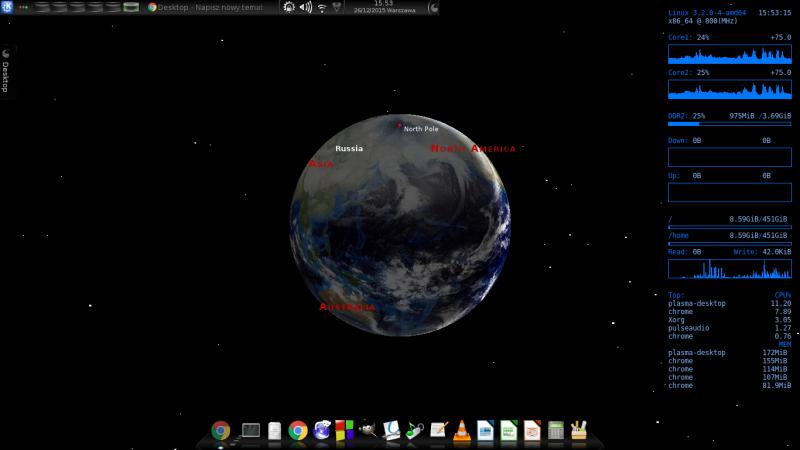800x450 pixels.
Task: Click the Wi-Fi network icon in the panel
Action: (x=322, y=7)
